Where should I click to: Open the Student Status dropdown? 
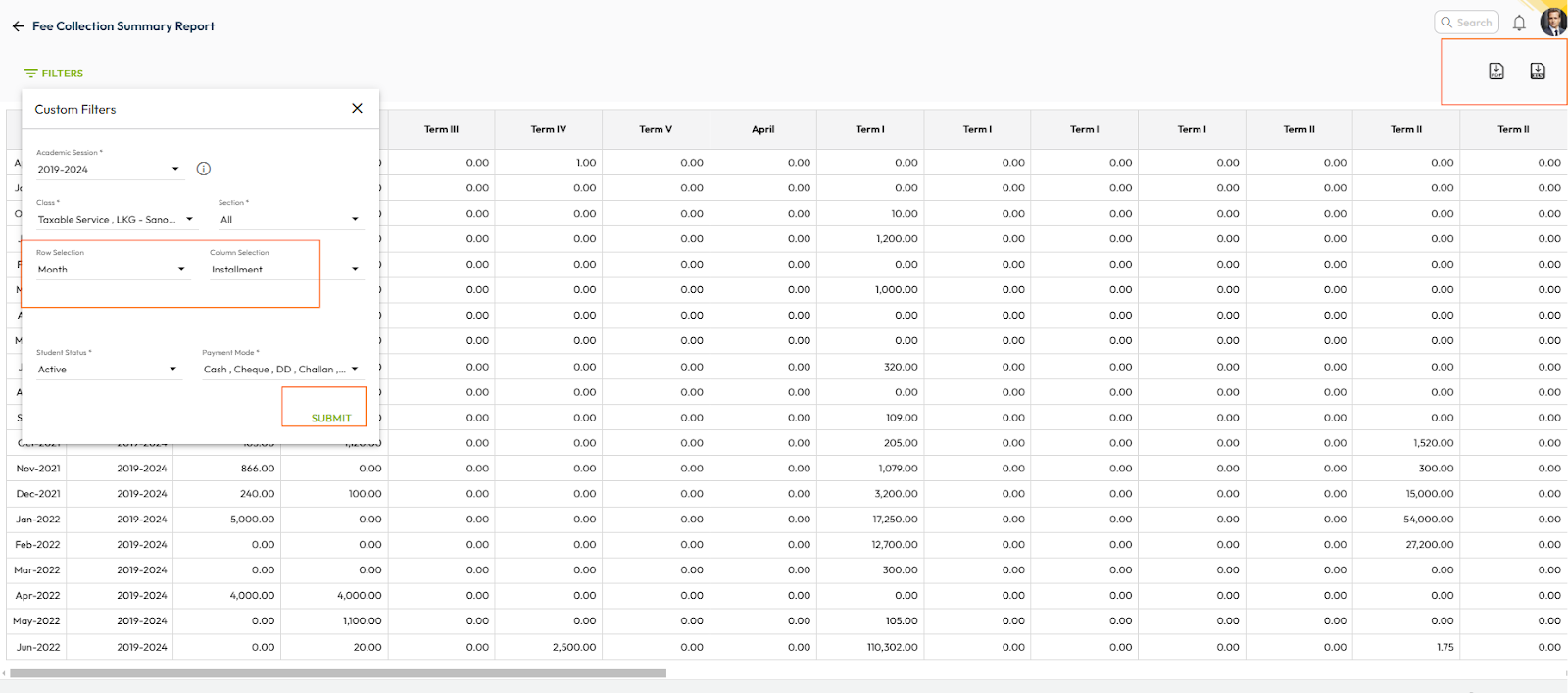[x=173, y=369]
